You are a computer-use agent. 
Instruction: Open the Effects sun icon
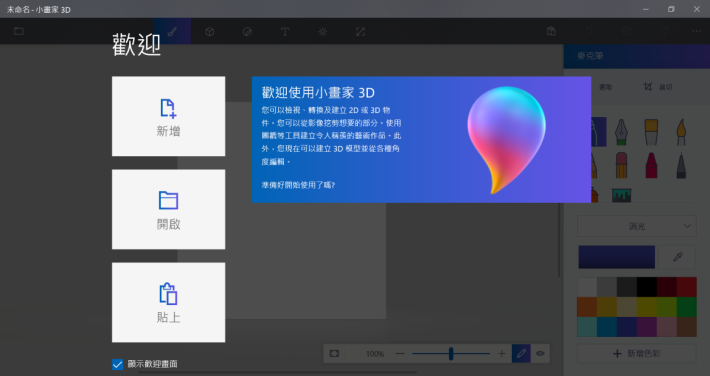pos(322,31)
